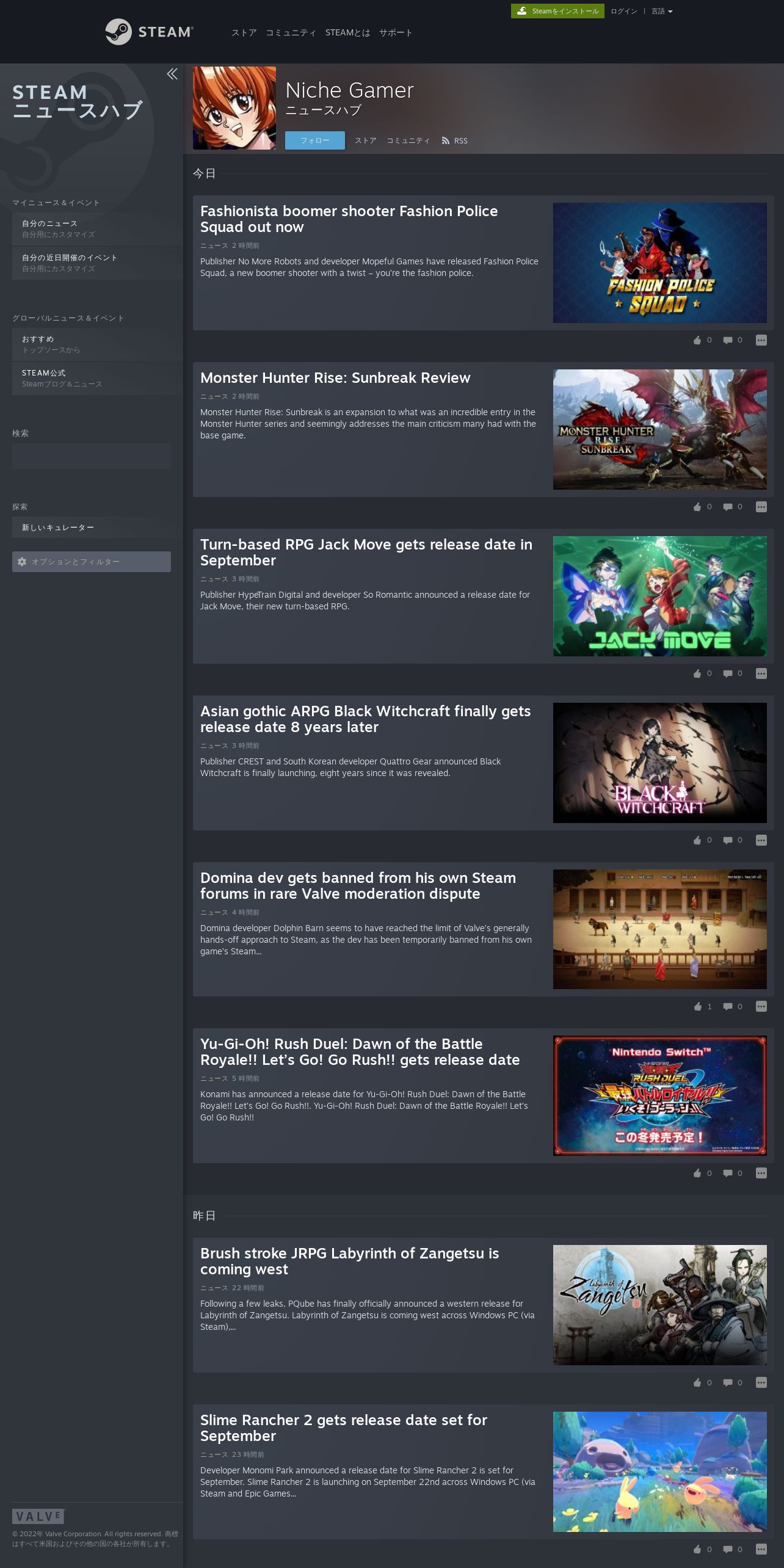Viewport: 784px width, 1568px height.
Task: Click the STEAM ニュースハブ title in the sidebar
Action: [x=78, y=101]
